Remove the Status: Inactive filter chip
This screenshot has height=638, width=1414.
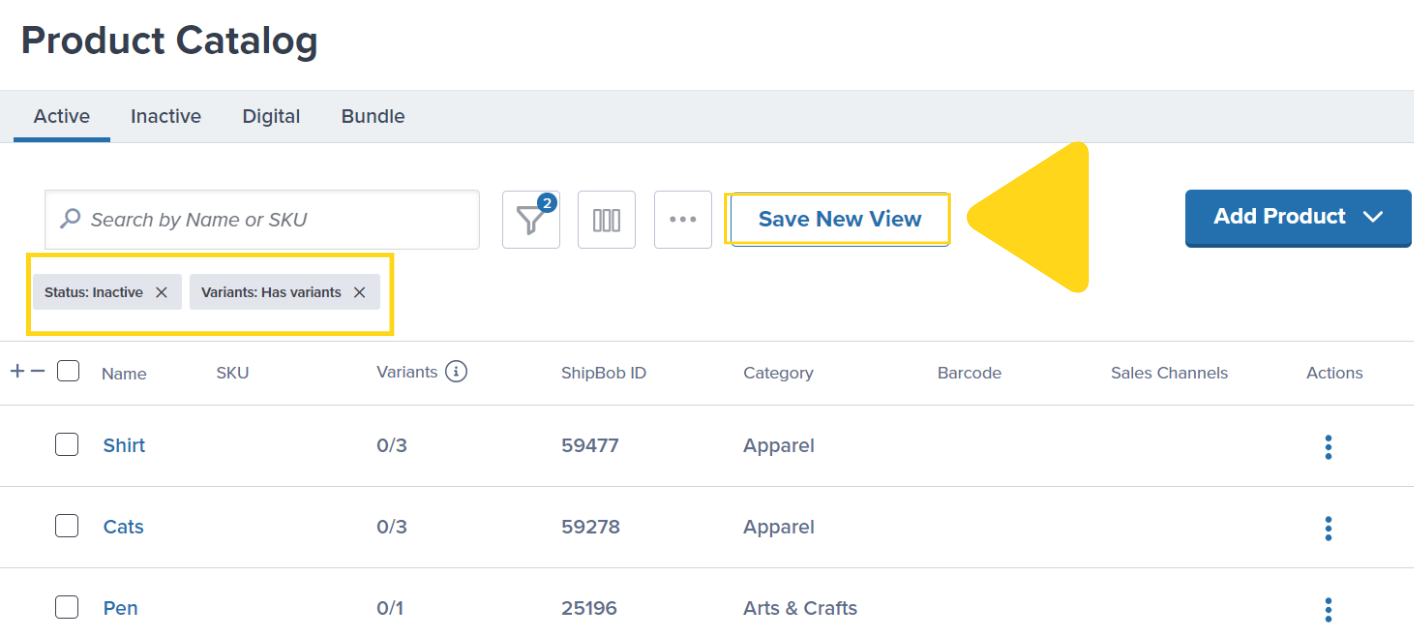(x=161, y=292)
